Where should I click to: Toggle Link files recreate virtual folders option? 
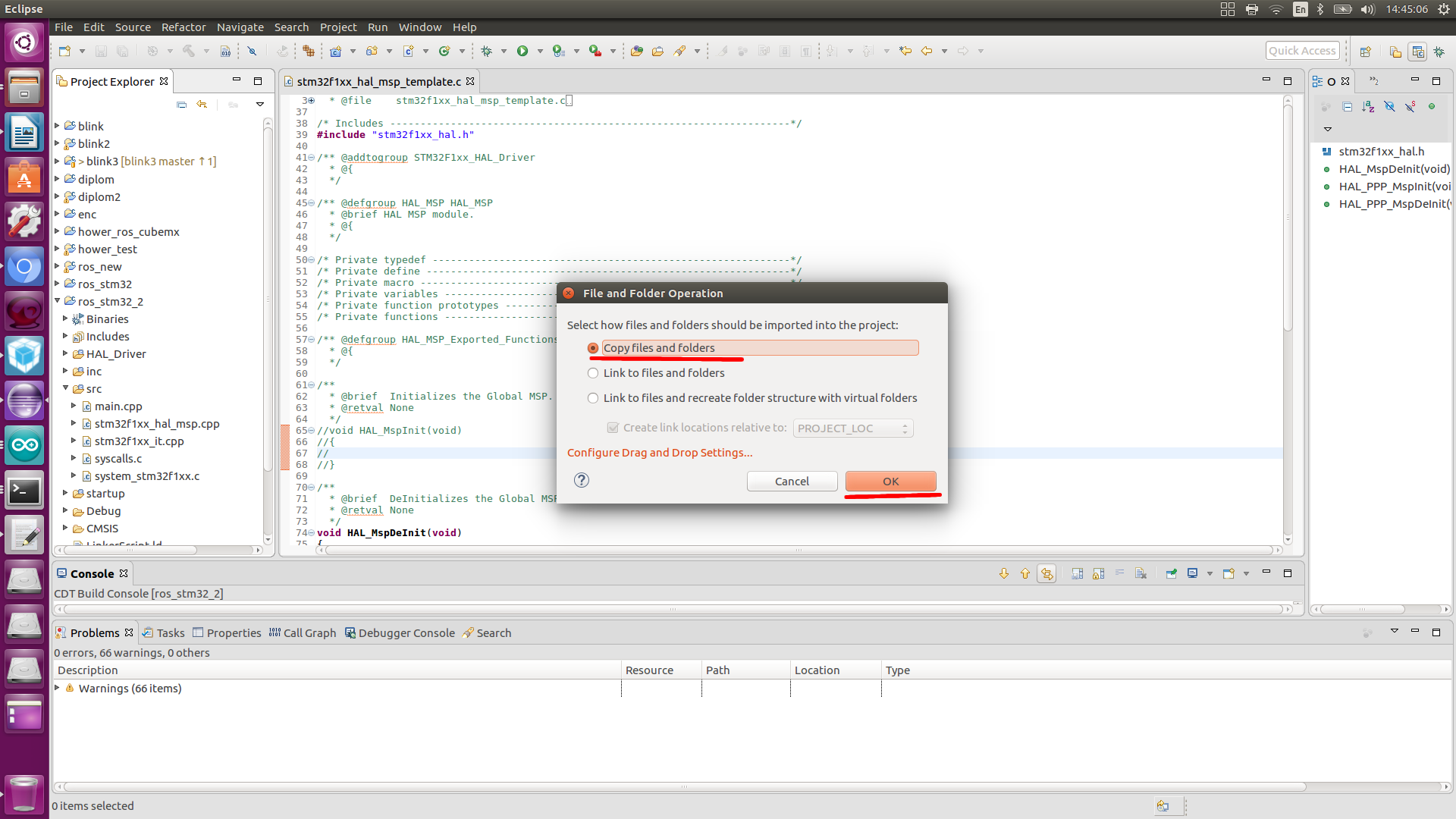593,398
